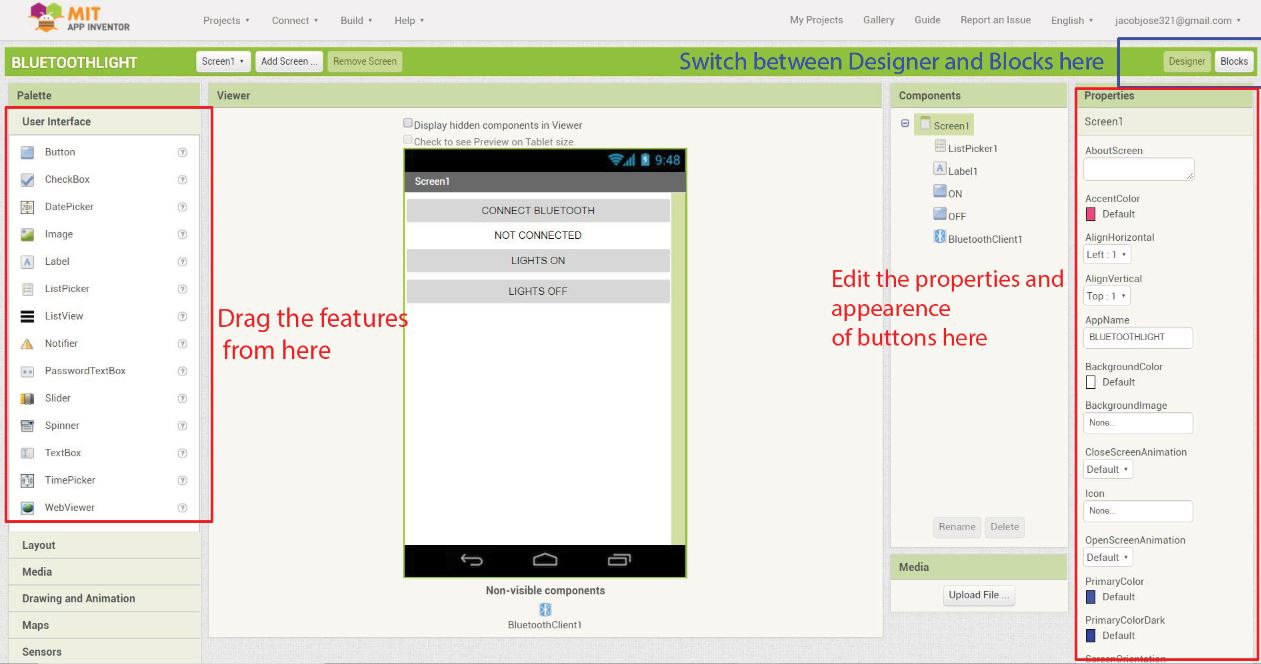Screen dimensions: 1261x664
Task: Open the Connect menu
Action: click(295, 20)
